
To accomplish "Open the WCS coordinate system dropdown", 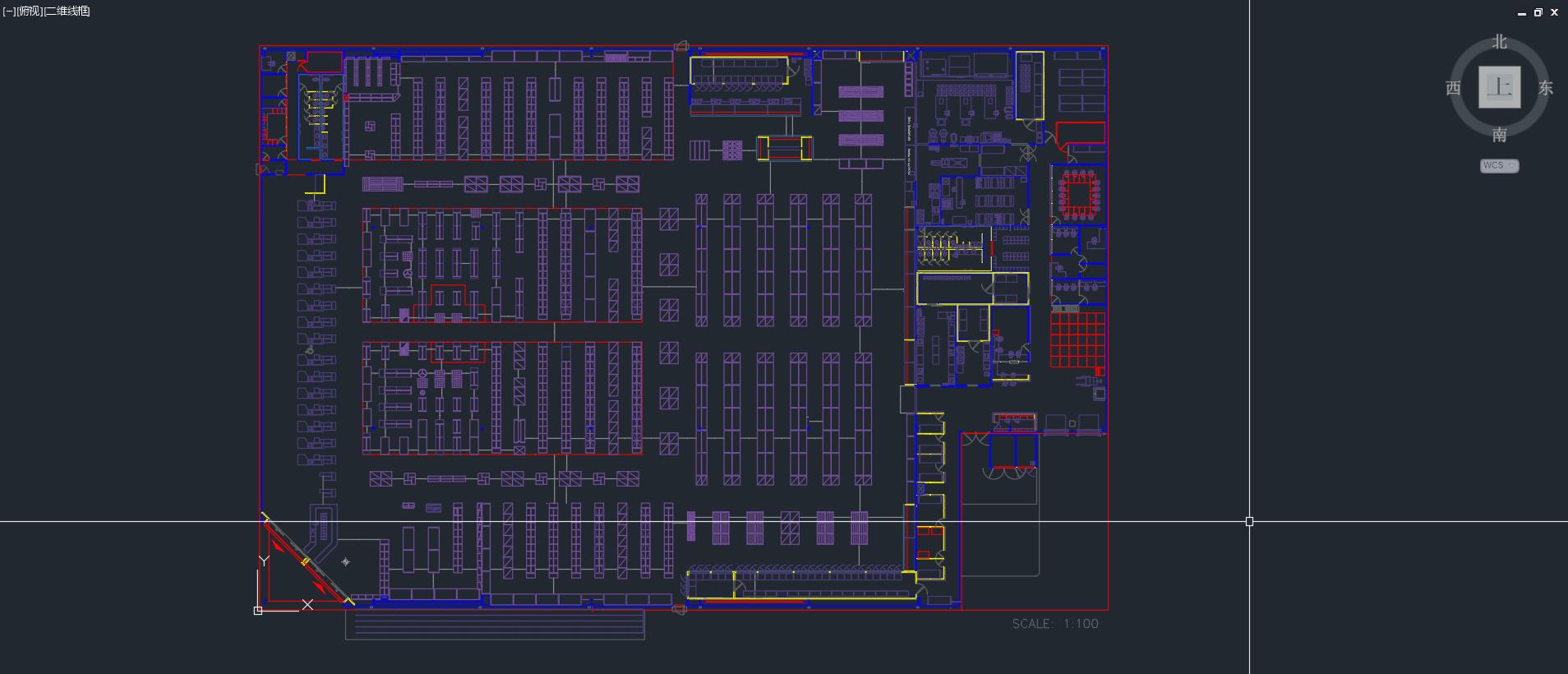I will [x=1500, y=166].
